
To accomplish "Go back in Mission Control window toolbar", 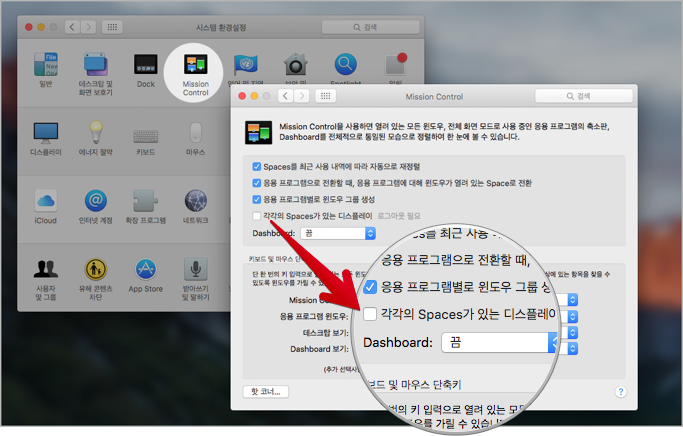I will click(286, 96).
